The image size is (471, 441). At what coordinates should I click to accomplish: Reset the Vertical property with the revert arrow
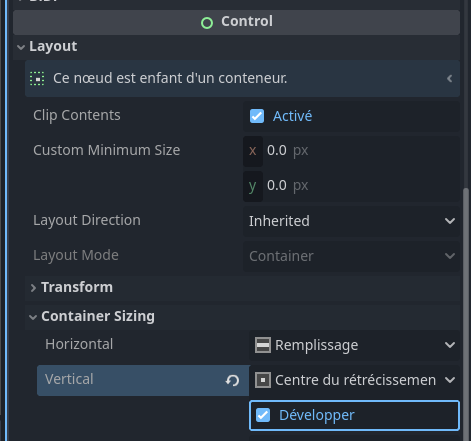click(x=232, y=380)
